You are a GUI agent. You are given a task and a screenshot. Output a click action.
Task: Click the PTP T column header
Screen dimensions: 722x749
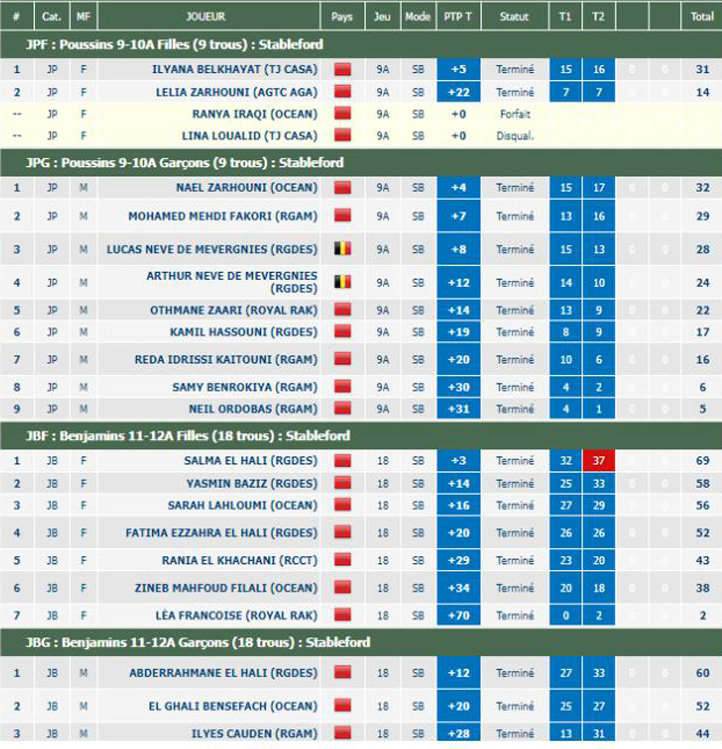[x=459, y=17]
